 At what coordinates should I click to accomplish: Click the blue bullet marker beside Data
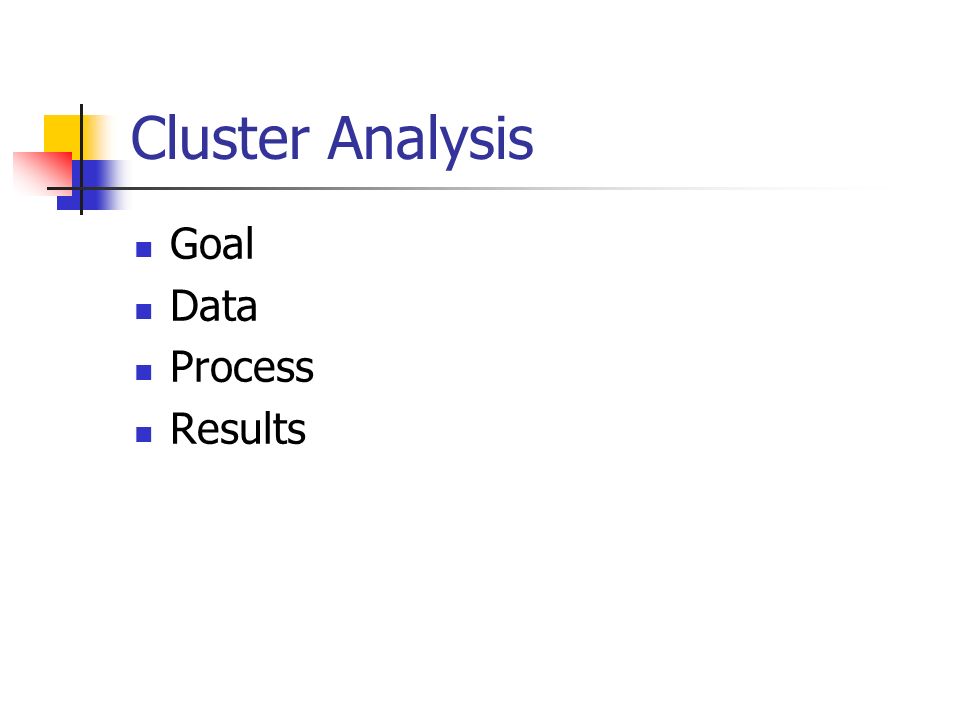[x=143, y=311]
